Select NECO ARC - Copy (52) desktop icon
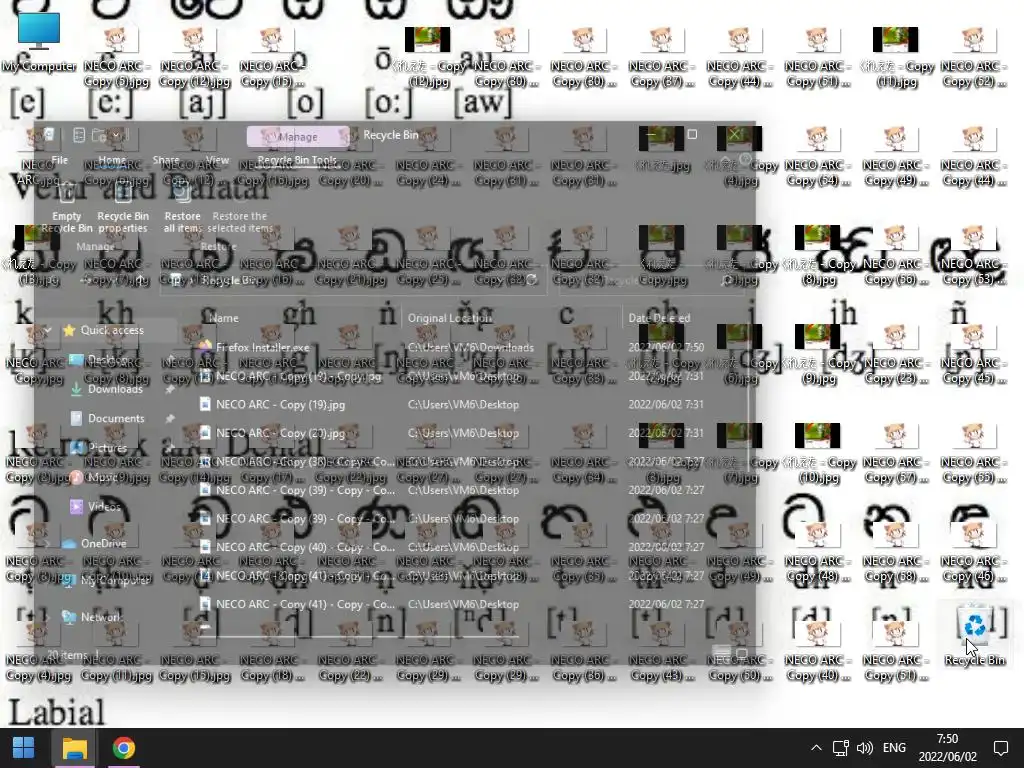This screenshot has height=768, width=1024. pyautogui.click(x=972, y=57)
